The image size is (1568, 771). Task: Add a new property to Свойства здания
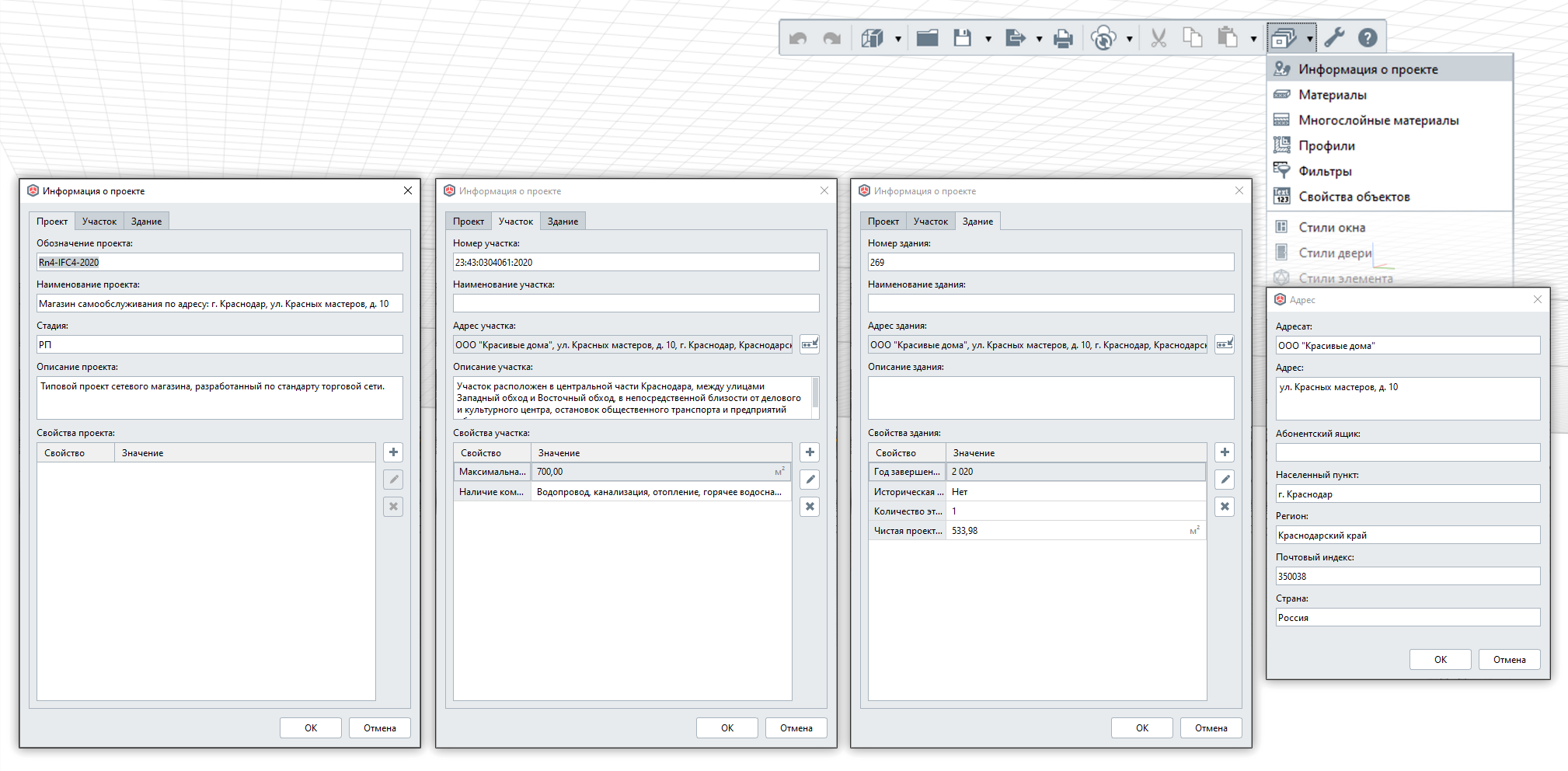pyautogui.click(x=1225, y=452)
